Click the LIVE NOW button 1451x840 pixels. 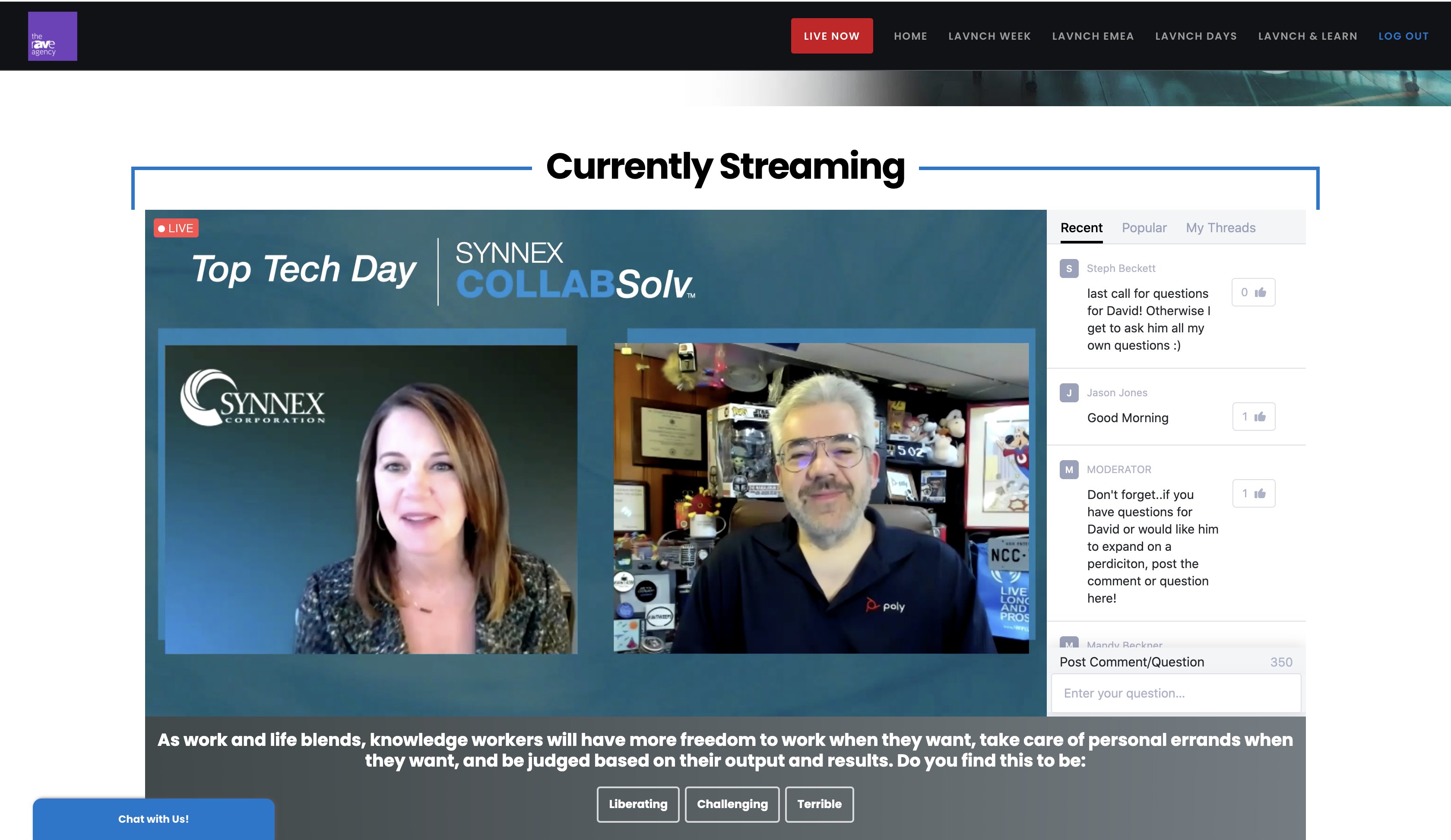pyautogui.click(x=831, y=36)
